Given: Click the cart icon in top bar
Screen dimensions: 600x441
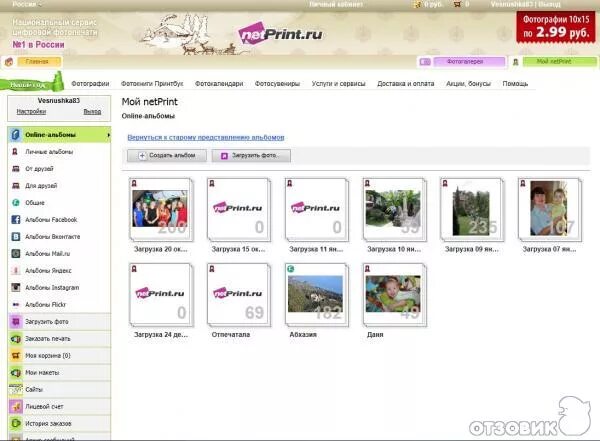Looking at the screenshot, I should tap(457, 4).
